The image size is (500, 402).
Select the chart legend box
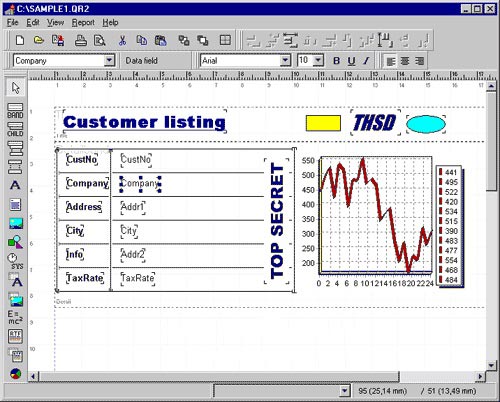[x=449, y=226]
